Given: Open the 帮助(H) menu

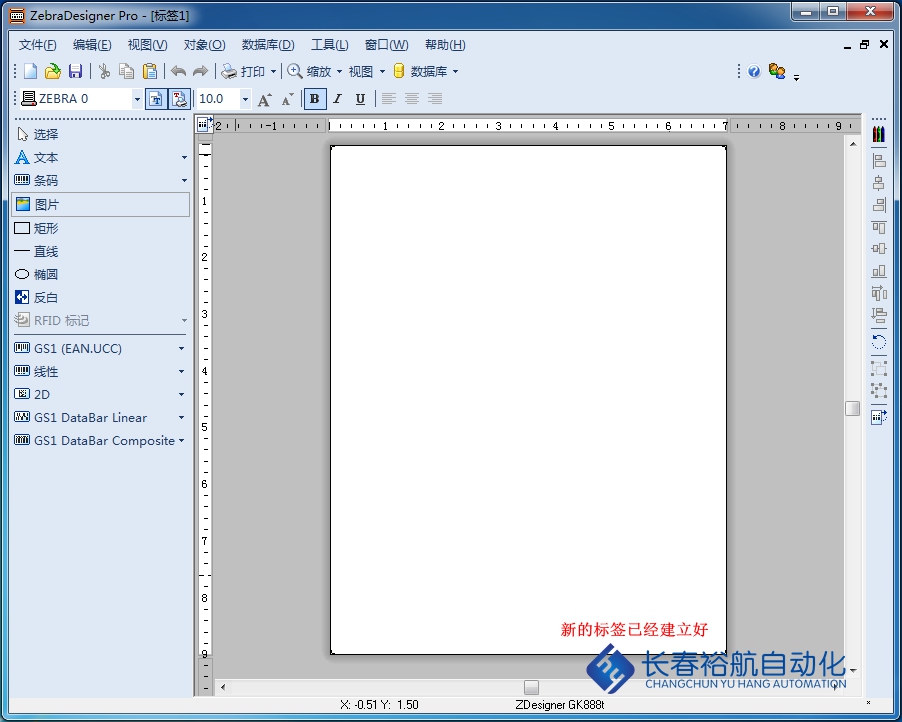Looking at the screenshot, I should click(x=445, y=45).
